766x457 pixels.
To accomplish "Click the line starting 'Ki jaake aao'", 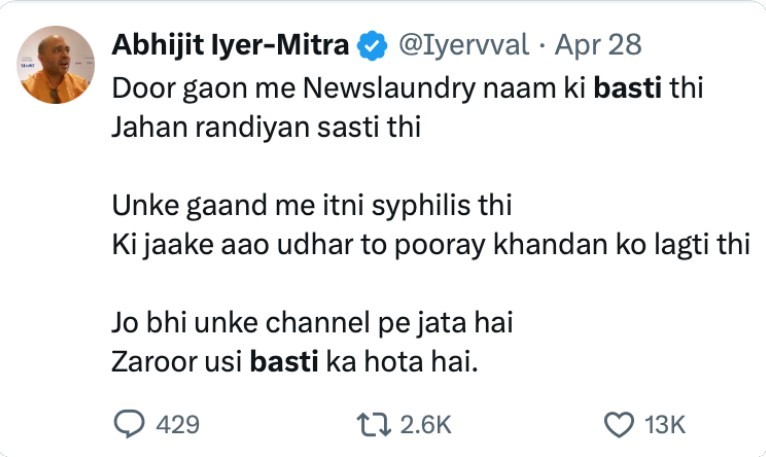I will 430,245.
